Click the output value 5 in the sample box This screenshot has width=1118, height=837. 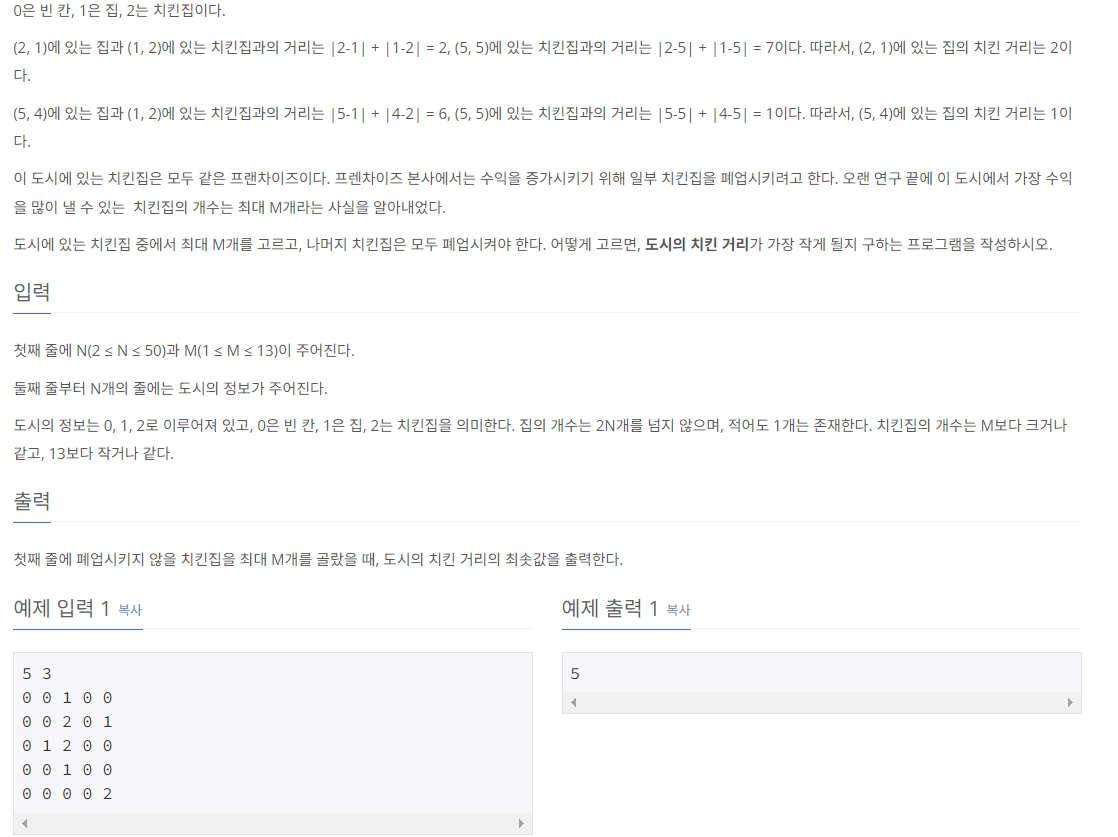tap(575, 674)
